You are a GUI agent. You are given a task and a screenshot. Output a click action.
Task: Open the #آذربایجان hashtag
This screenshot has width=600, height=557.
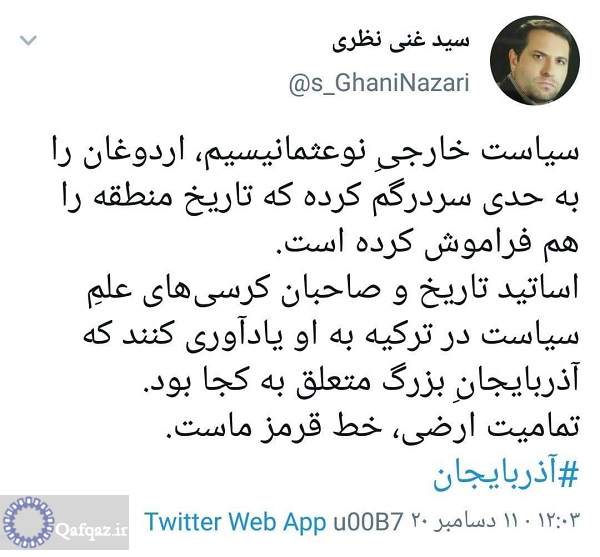pos(505,476)
